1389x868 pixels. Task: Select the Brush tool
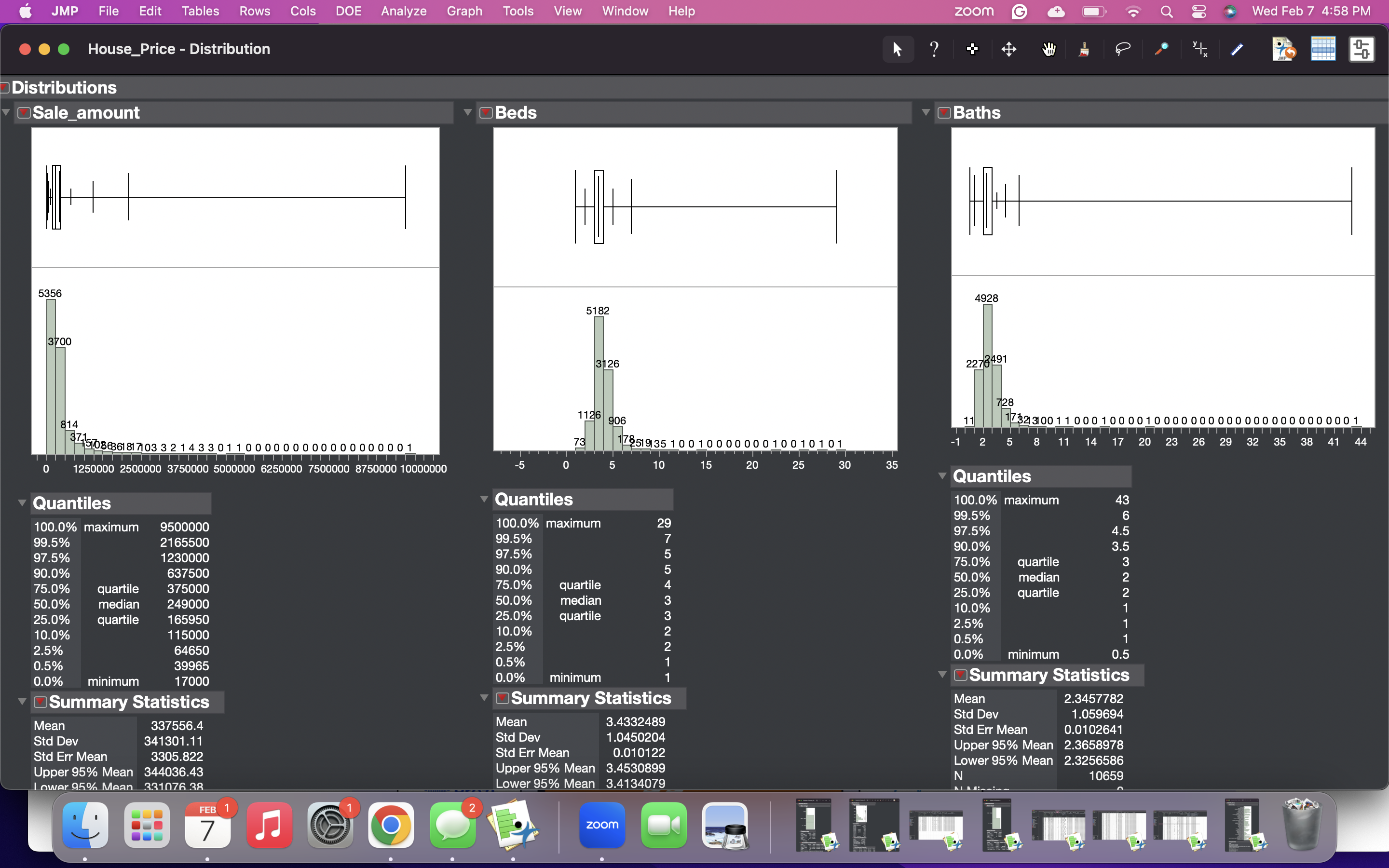pos(1084,49)
